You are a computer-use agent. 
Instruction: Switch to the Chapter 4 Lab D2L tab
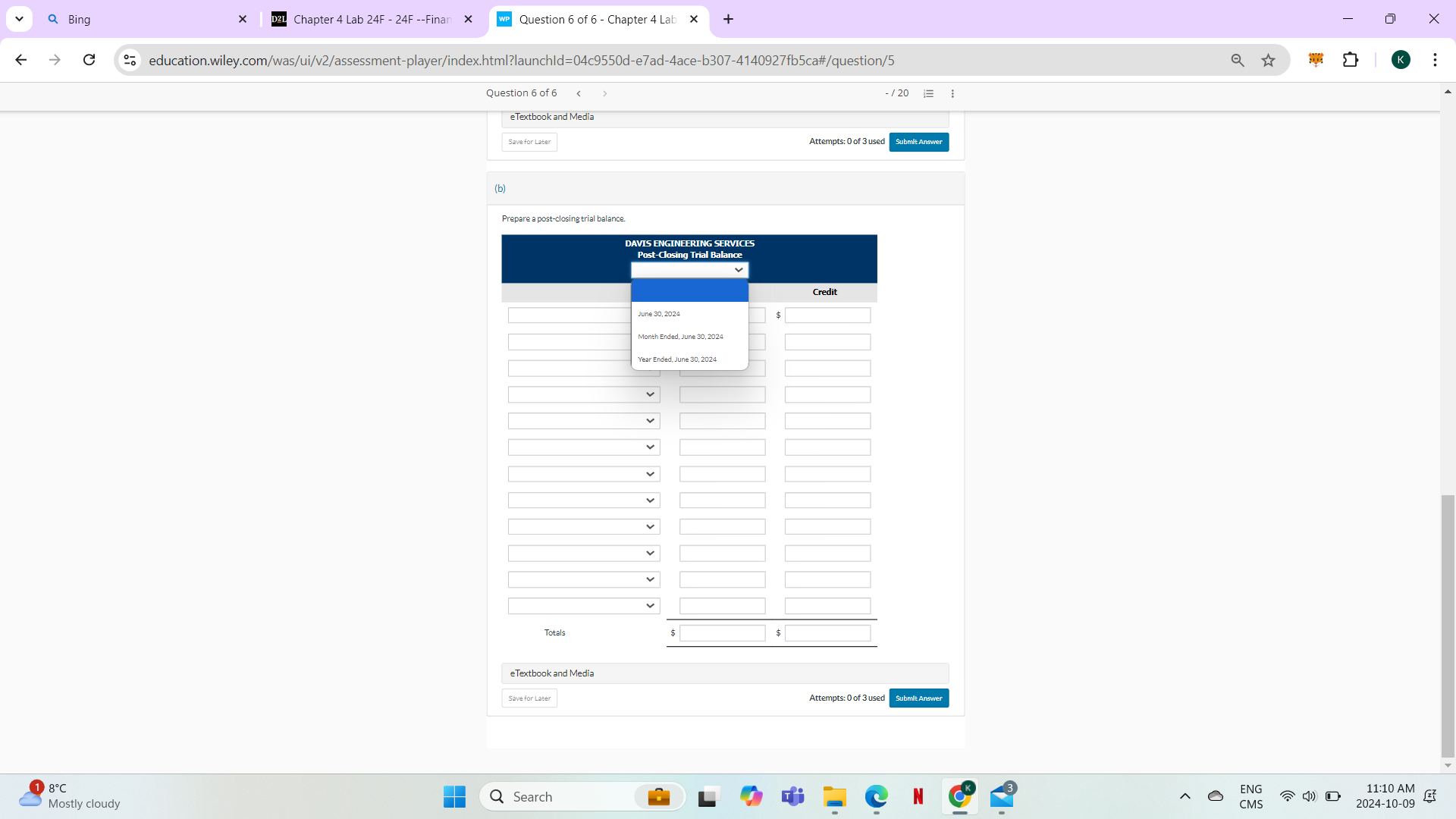coord(364,19)
